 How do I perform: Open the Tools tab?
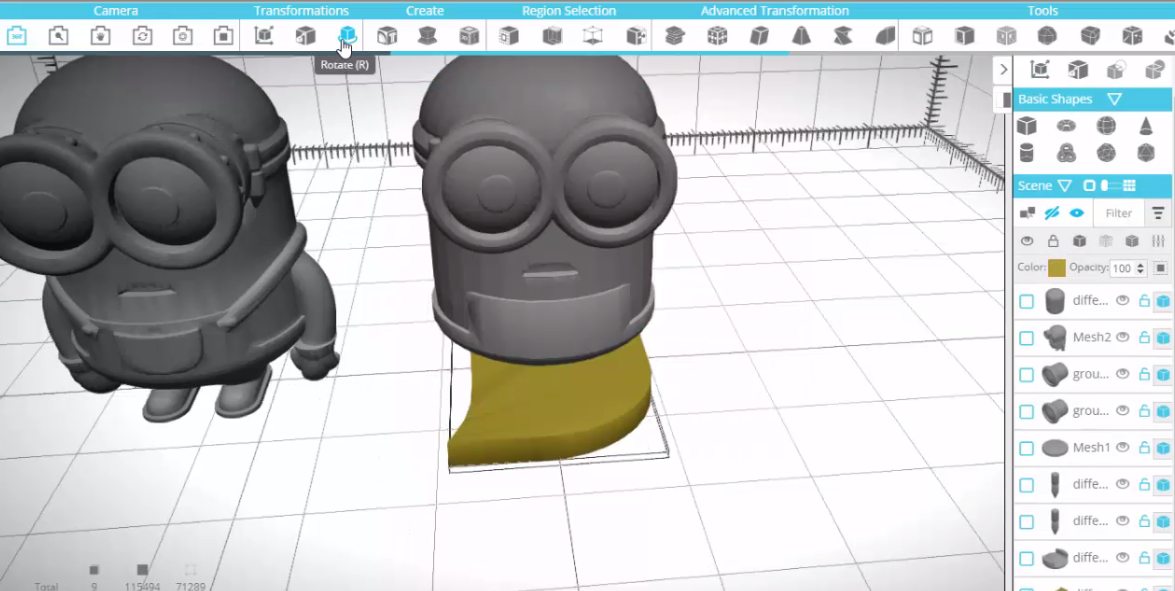1042,10
